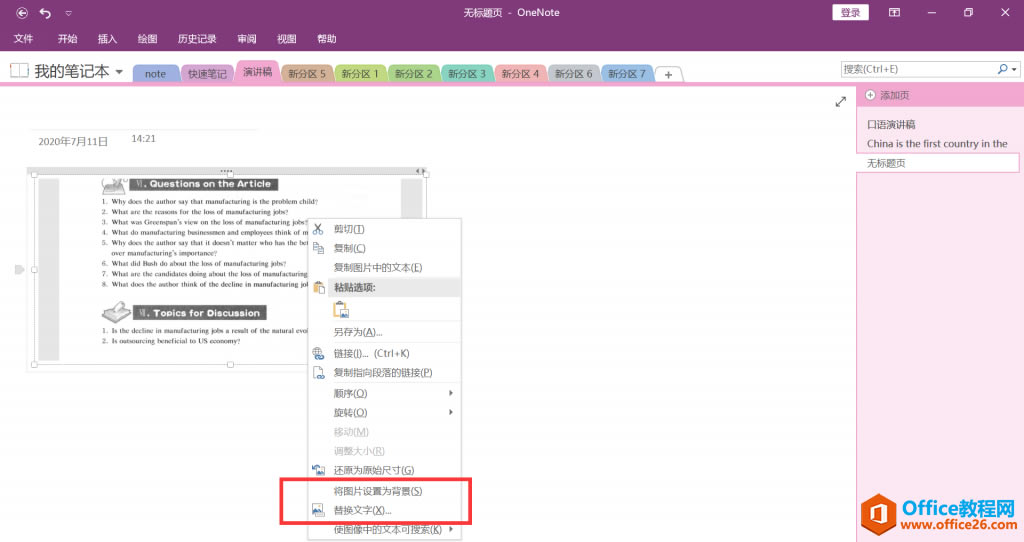Open the ribbon display options icon

[x=894, y=12]
